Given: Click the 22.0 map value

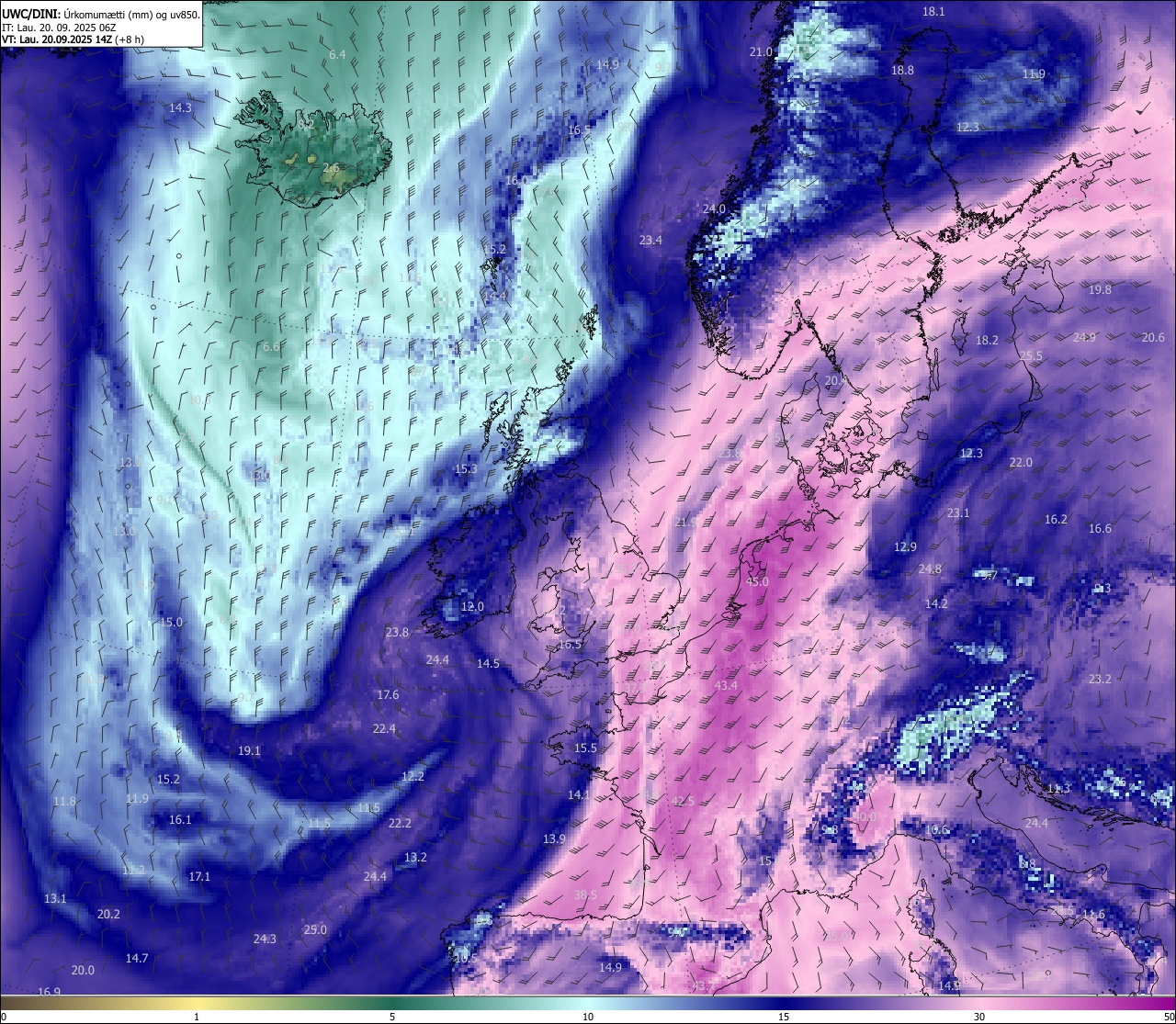Looking at the screenshot, I should click(x=1021, y=463).
